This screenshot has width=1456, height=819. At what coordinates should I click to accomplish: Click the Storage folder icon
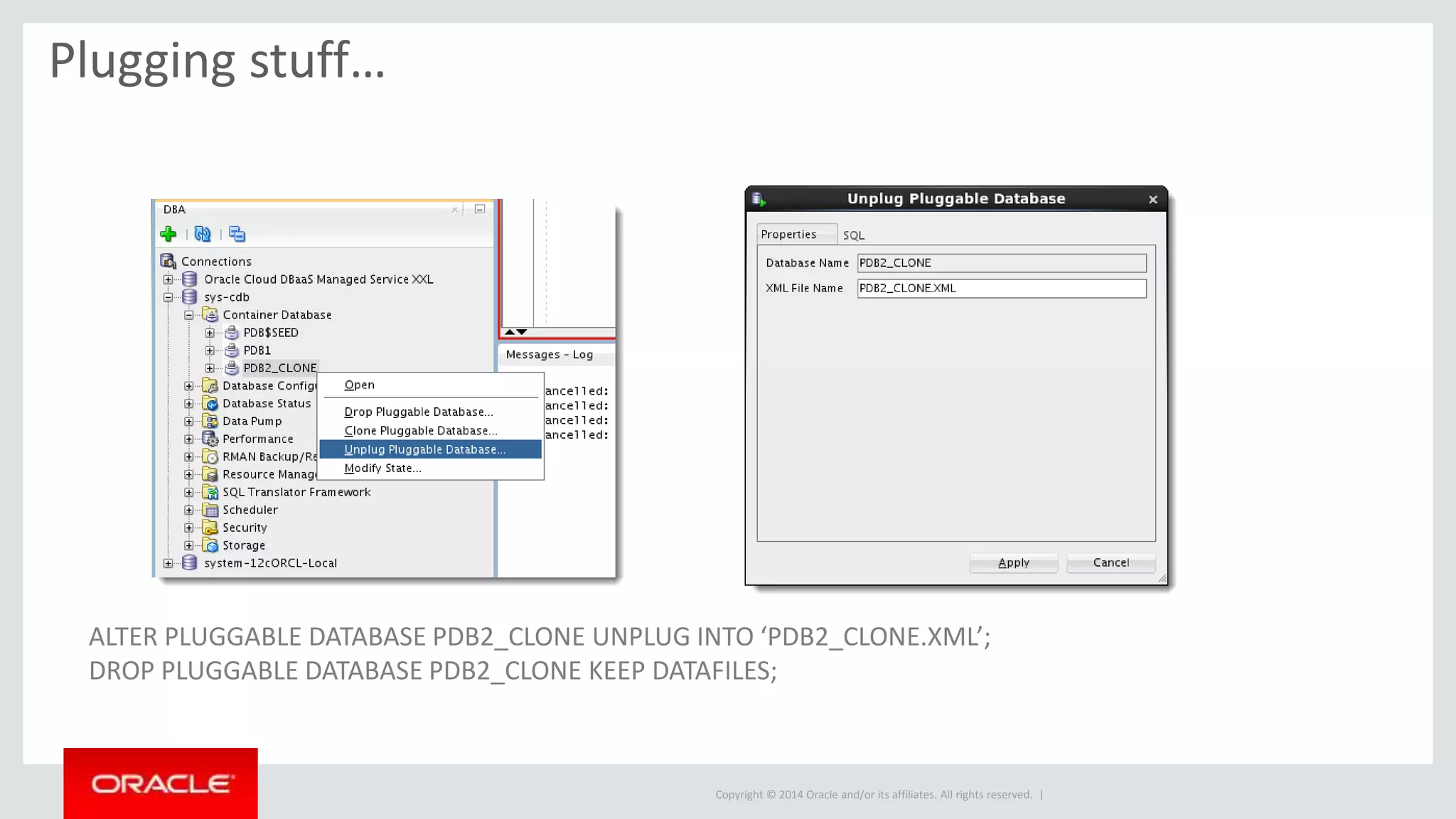pyautogui.click(x=210, y=545)
